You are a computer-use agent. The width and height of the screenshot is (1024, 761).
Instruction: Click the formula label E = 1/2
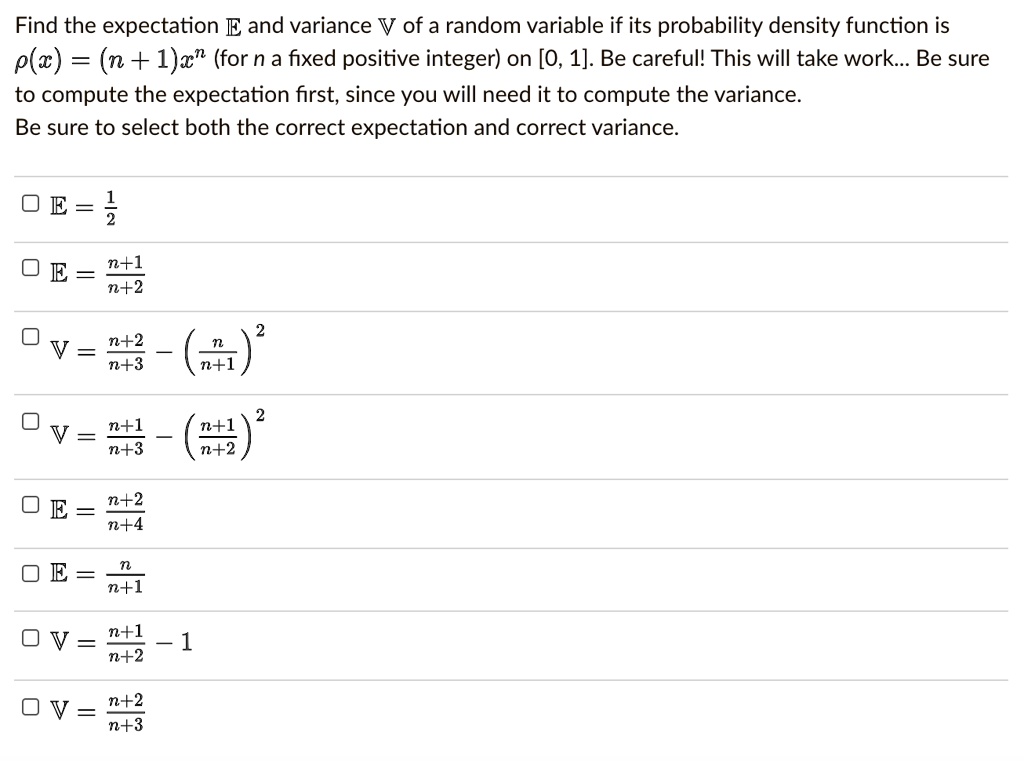tap(85, 206)
